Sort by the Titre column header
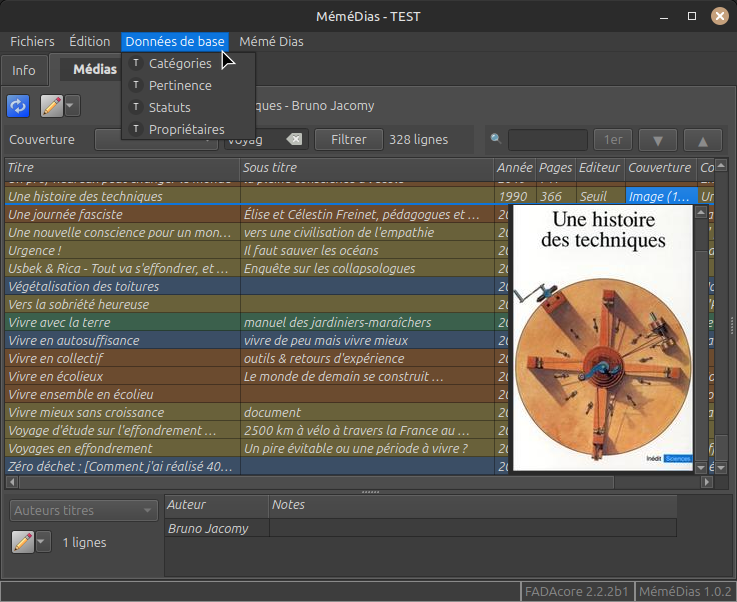This screenshot has width=737, height=602. pyautogui.click(x=122, y=168)
